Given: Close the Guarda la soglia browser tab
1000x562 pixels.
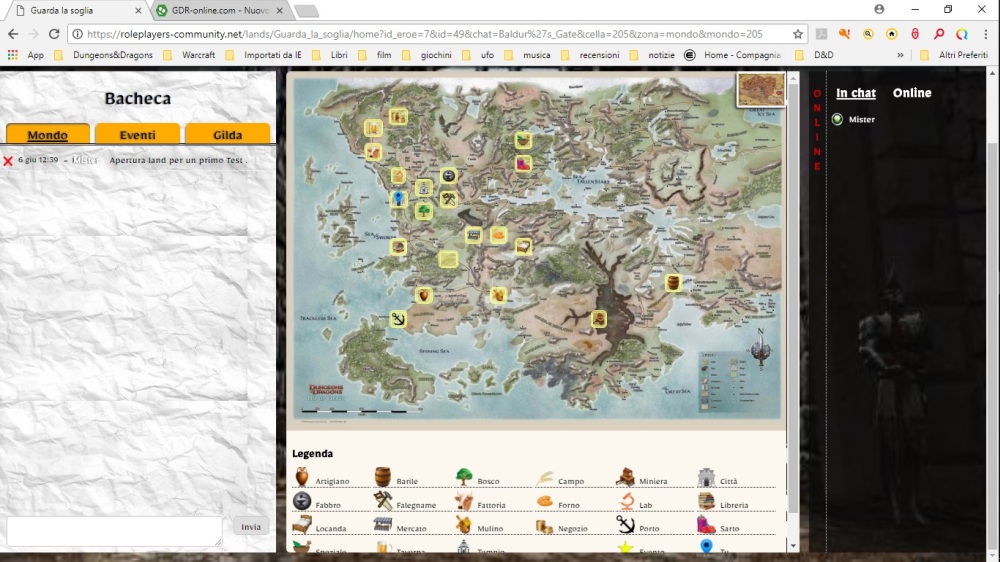Looking at the screenshot, I should tap(138, 11).
